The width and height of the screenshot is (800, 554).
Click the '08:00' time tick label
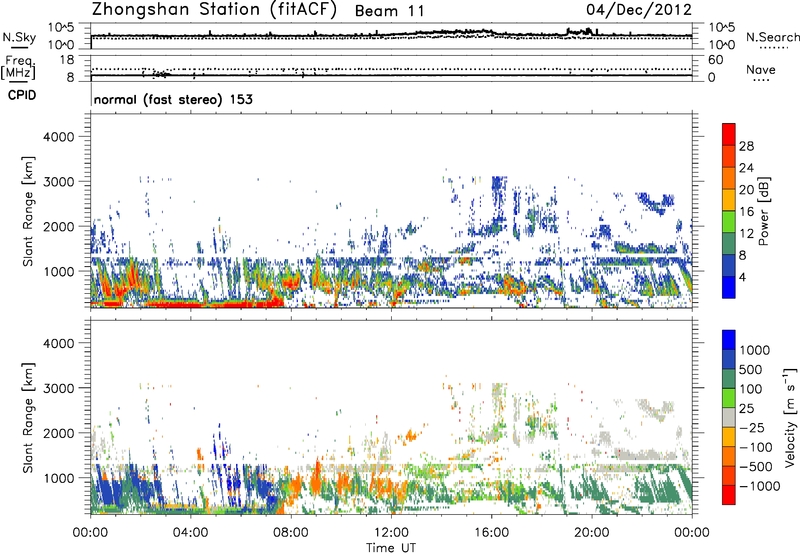coord(291,533)
